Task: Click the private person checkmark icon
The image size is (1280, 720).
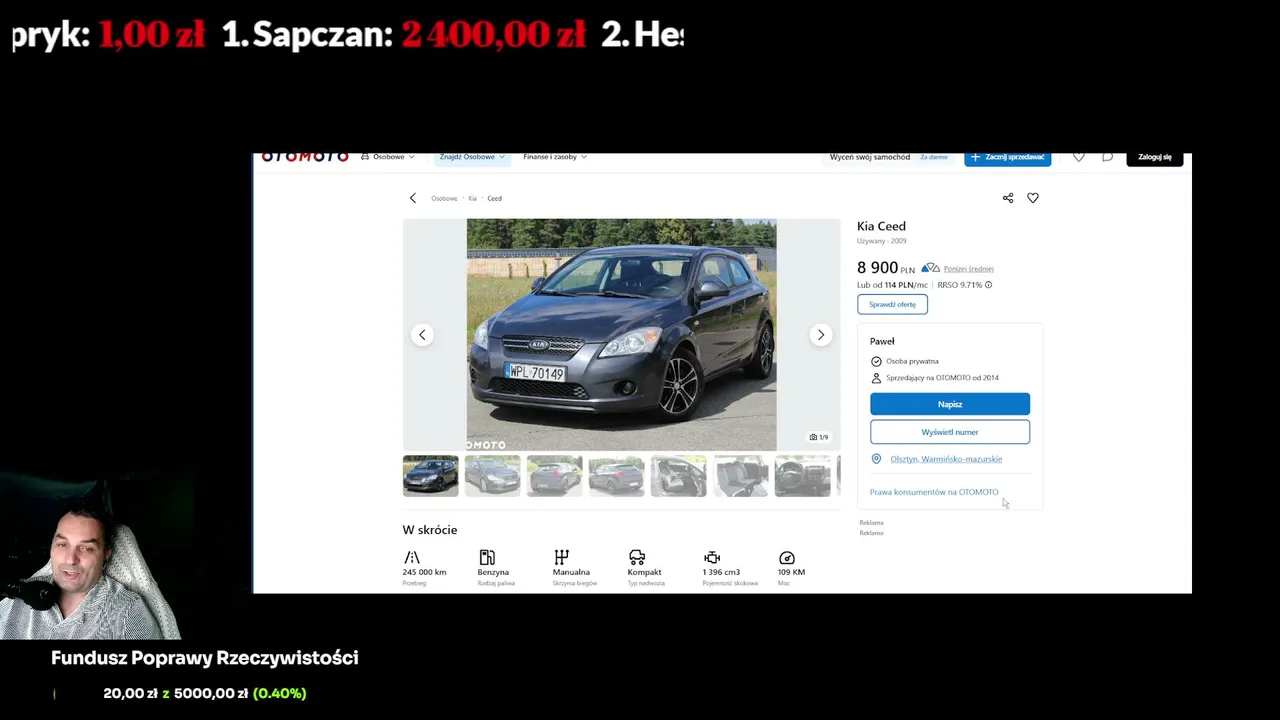Action: point(876,361)
